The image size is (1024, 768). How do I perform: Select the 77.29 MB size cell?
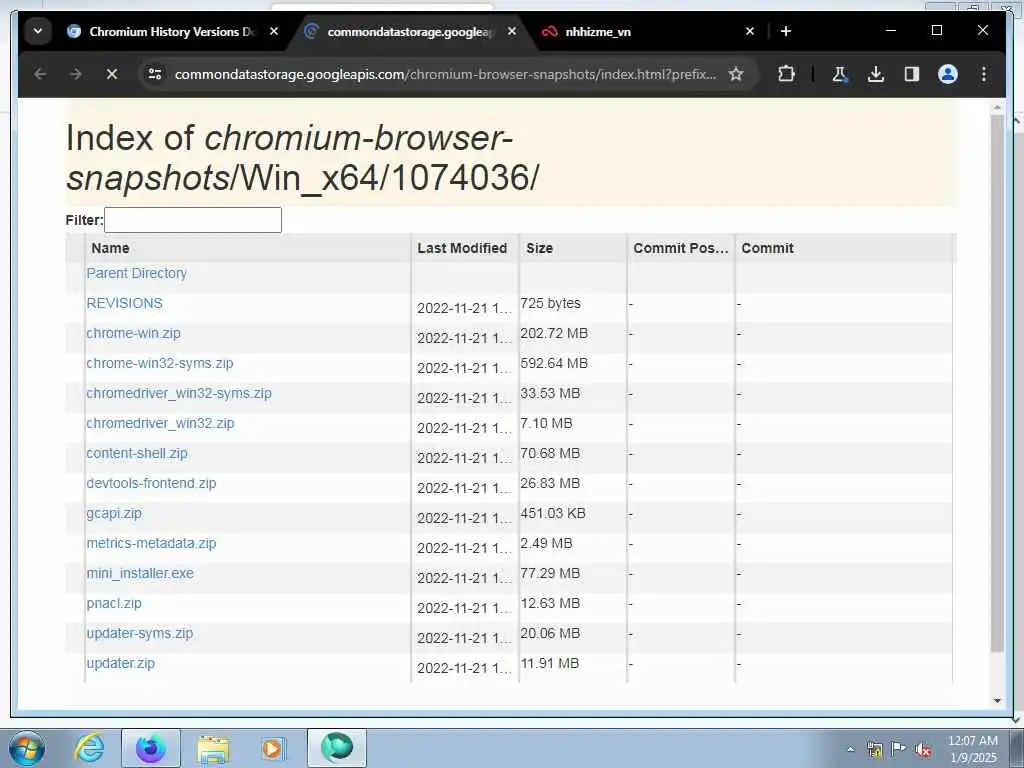(x=550, y=573)
